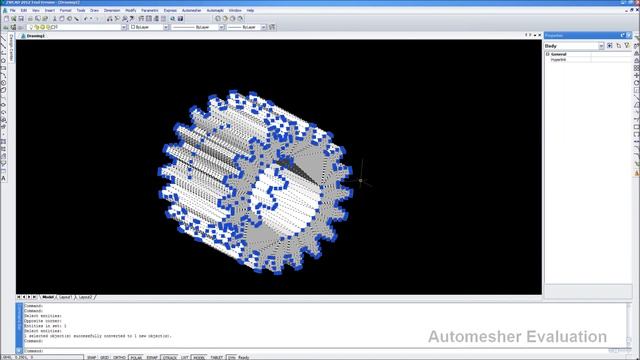The image size is (640, 360).
Task: Switch to the Layout2 tab
Action: [x=85, y=297]
